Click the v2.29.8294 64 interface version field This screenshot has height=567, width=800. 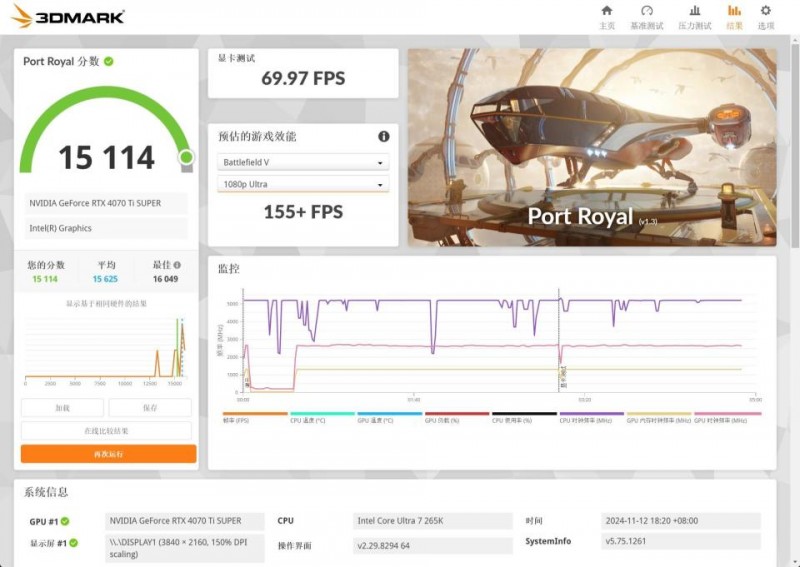coord(433,546)
